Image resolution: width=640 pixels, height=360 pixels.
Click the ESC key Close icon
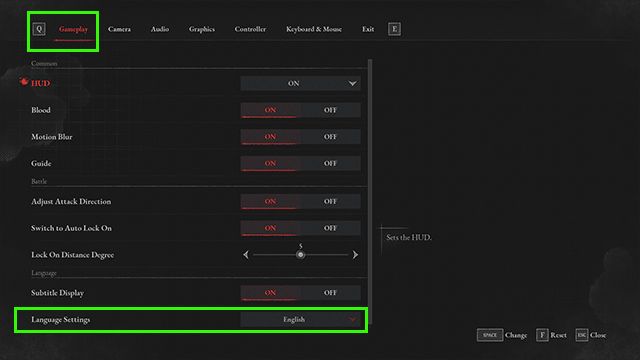pyautogui.click(x=582, y=335)
